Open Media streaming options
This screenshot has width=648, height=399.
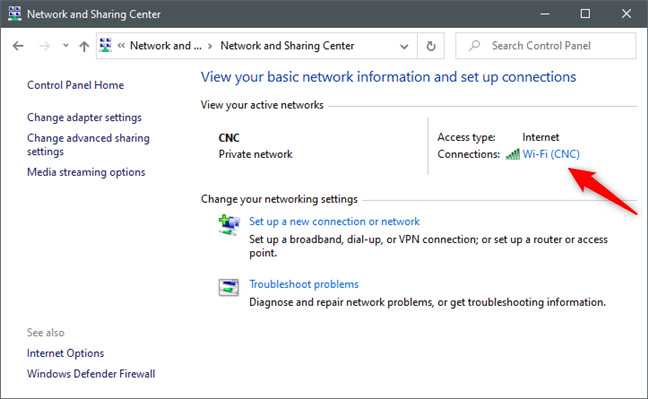86,172
